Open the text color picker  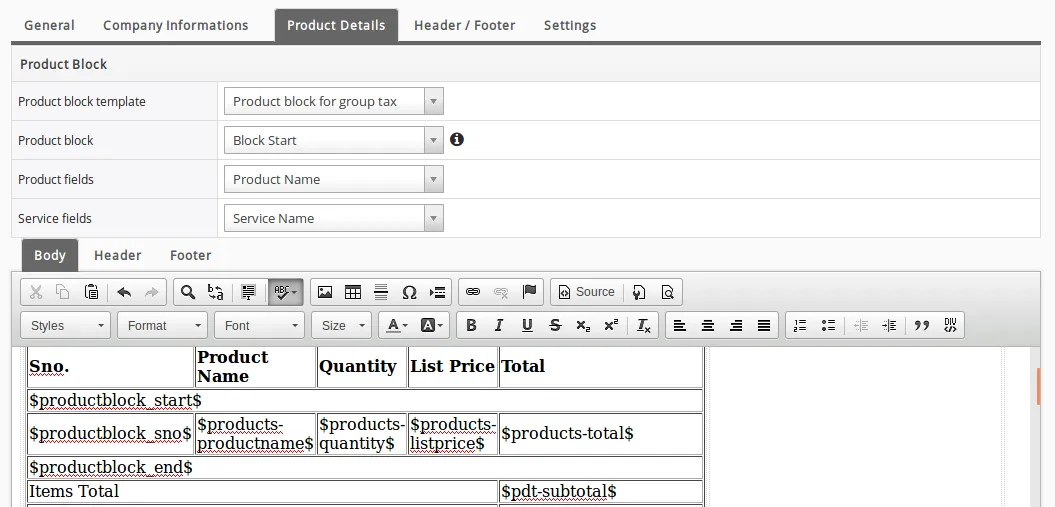click(x=396, y=325)
